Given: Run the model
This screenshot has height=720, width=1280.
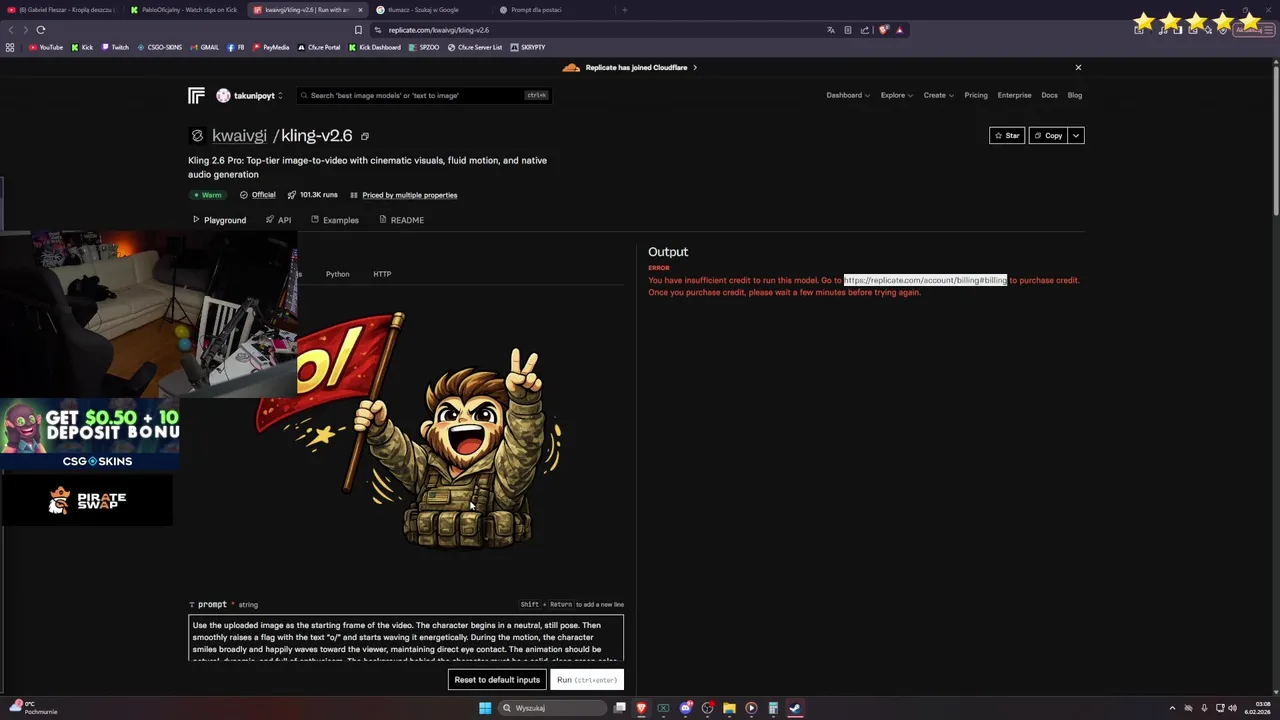Looking at the screenshot, I should [x=587, y=680].
